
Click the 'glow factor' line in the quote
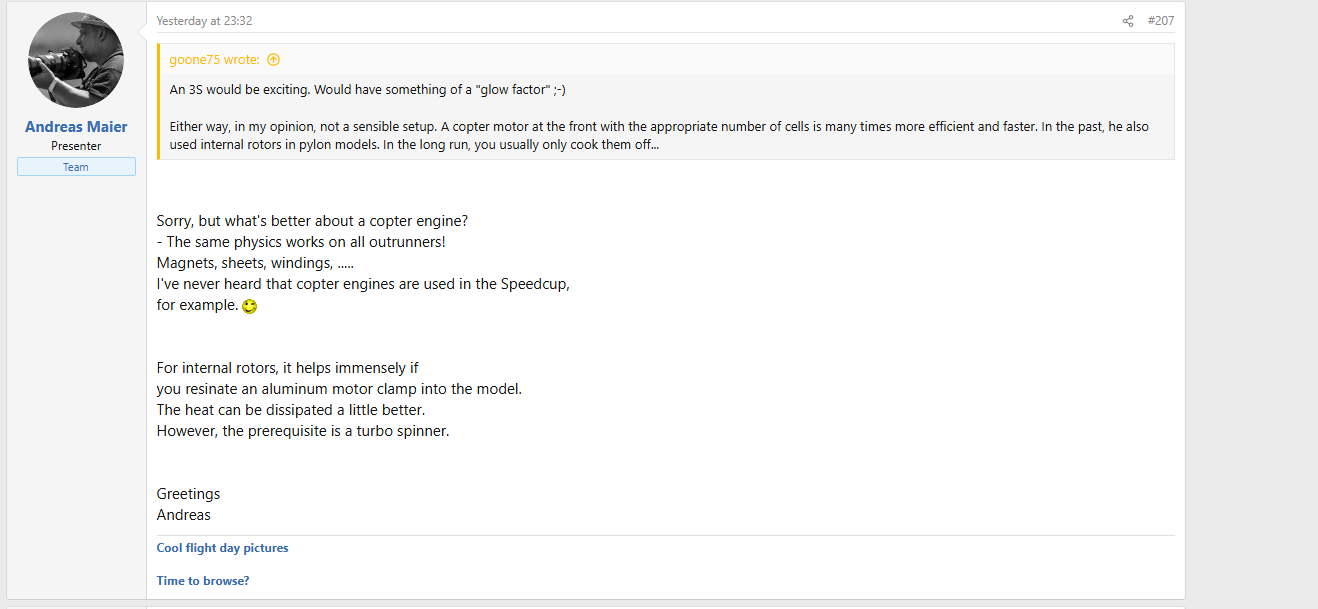pyautogui.click(x=367, y=90)
